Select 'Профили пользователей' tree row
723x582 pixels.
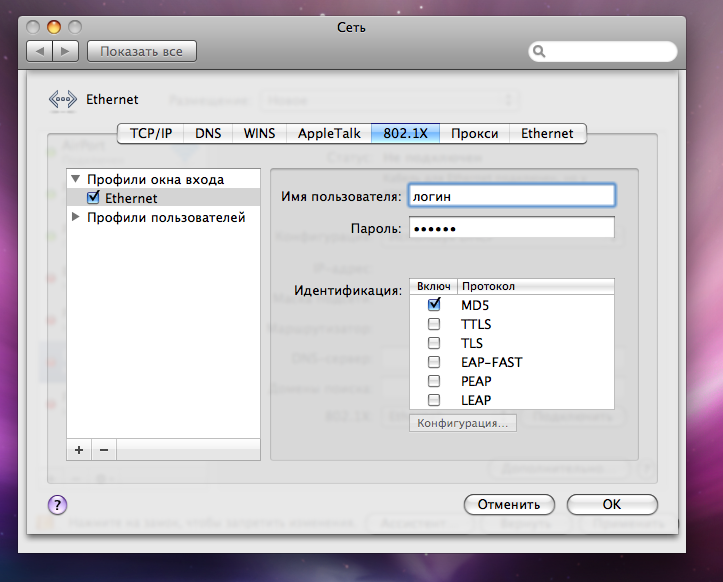163,217
